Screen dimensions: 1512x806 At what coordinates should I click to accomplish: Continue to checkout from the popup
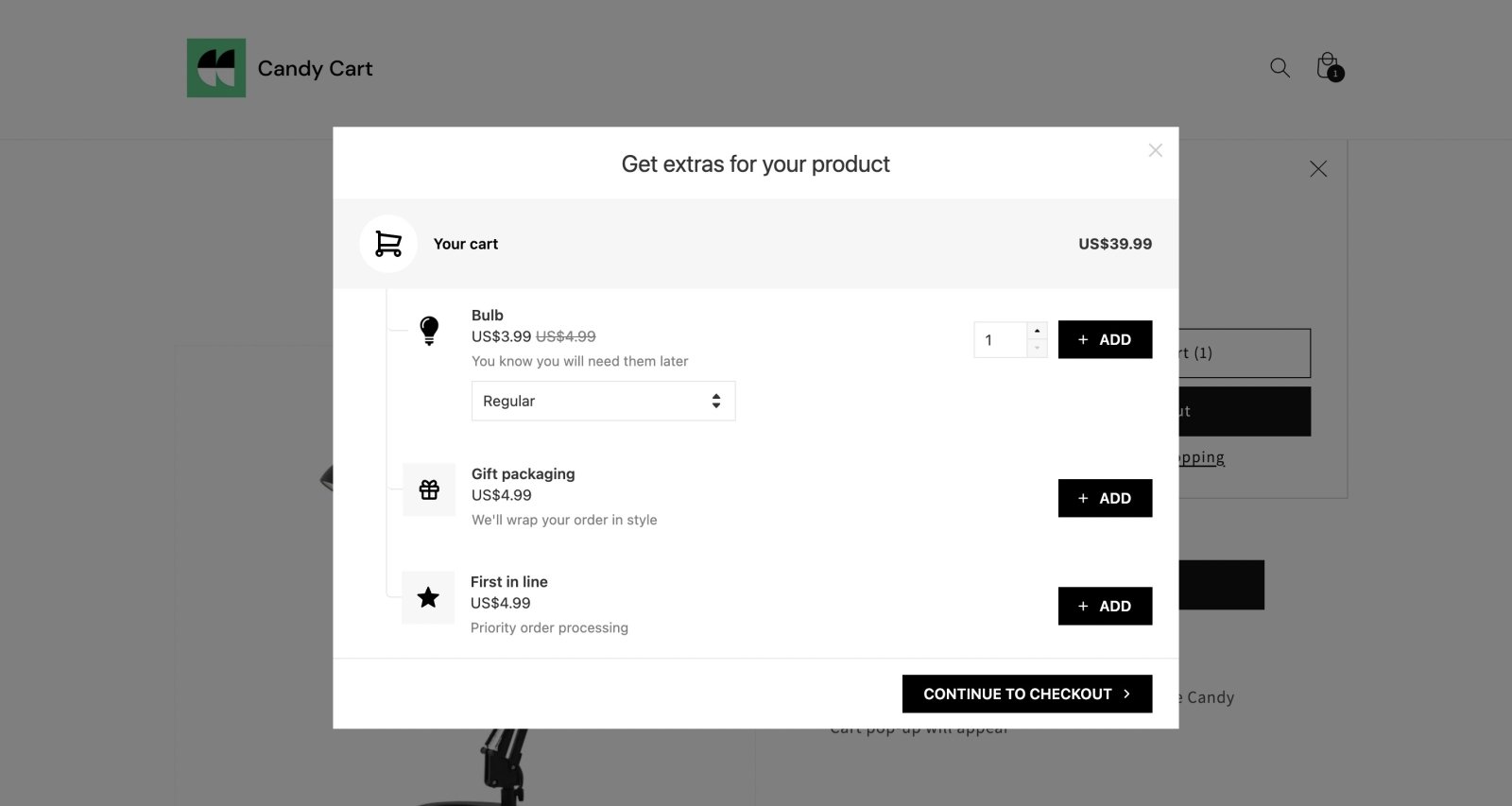[1026, 694]
